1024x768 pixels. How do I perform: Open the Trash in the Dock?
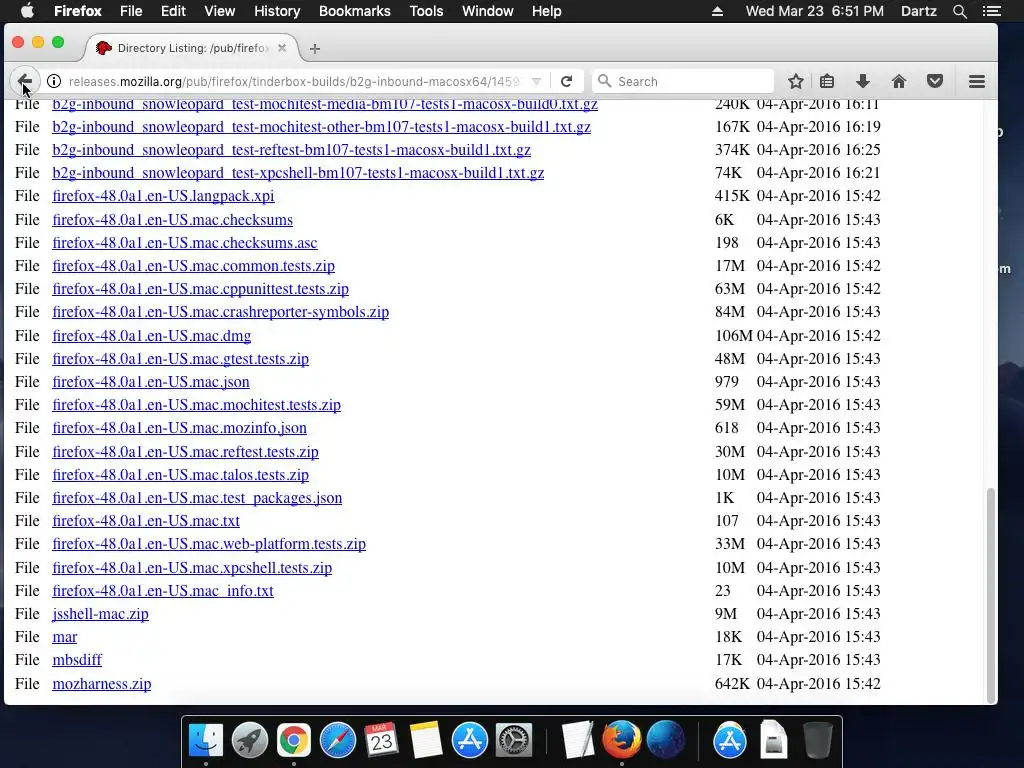(817, 741)
